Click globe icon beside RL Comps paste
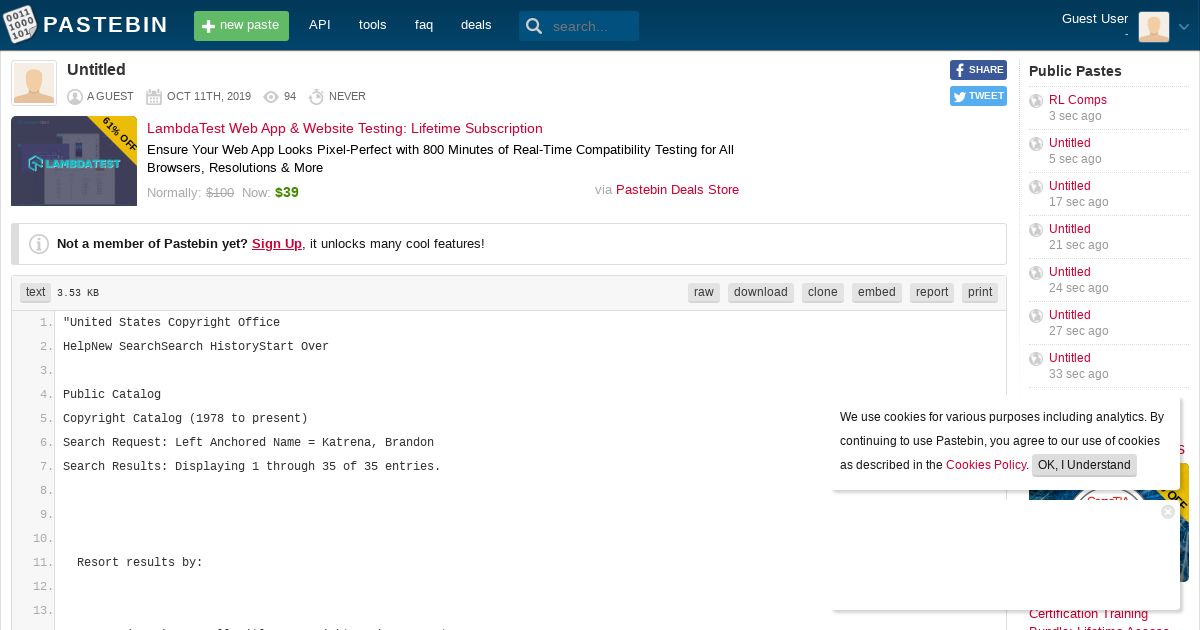This screenshot has width=1200, height=630. pyautogui.click(x=1036, y=101)
